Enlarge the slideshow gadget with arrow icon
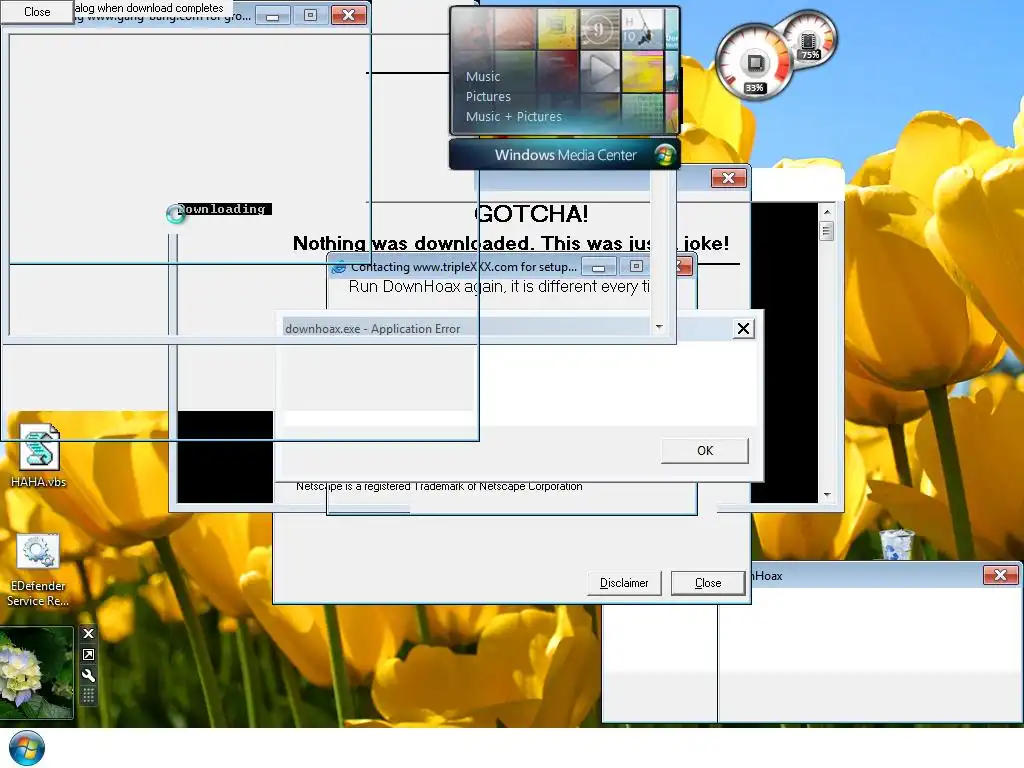Screen dimensions: 1024x768 [88, 654]
